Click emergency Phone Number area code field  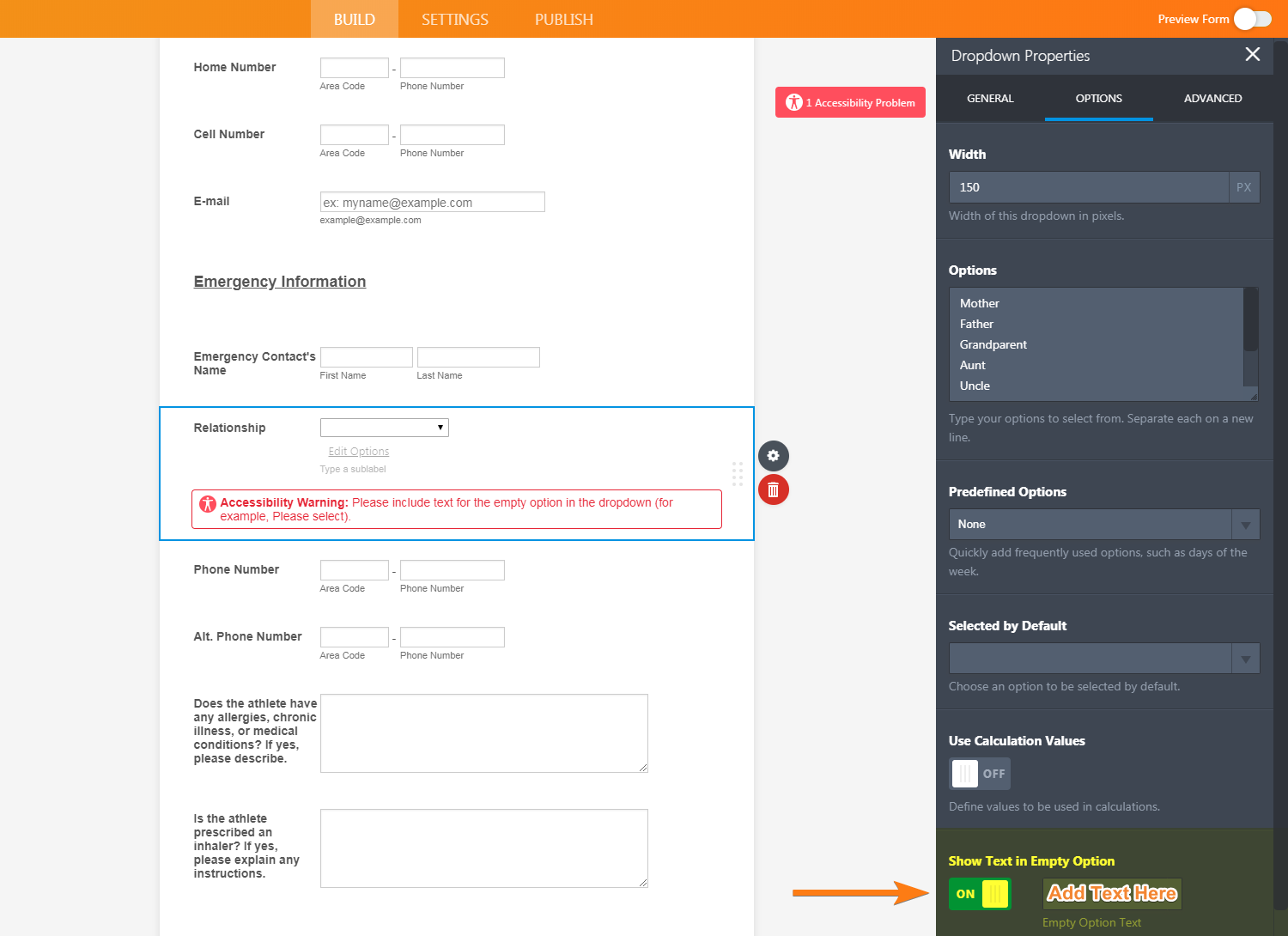[x=354, y=570]
